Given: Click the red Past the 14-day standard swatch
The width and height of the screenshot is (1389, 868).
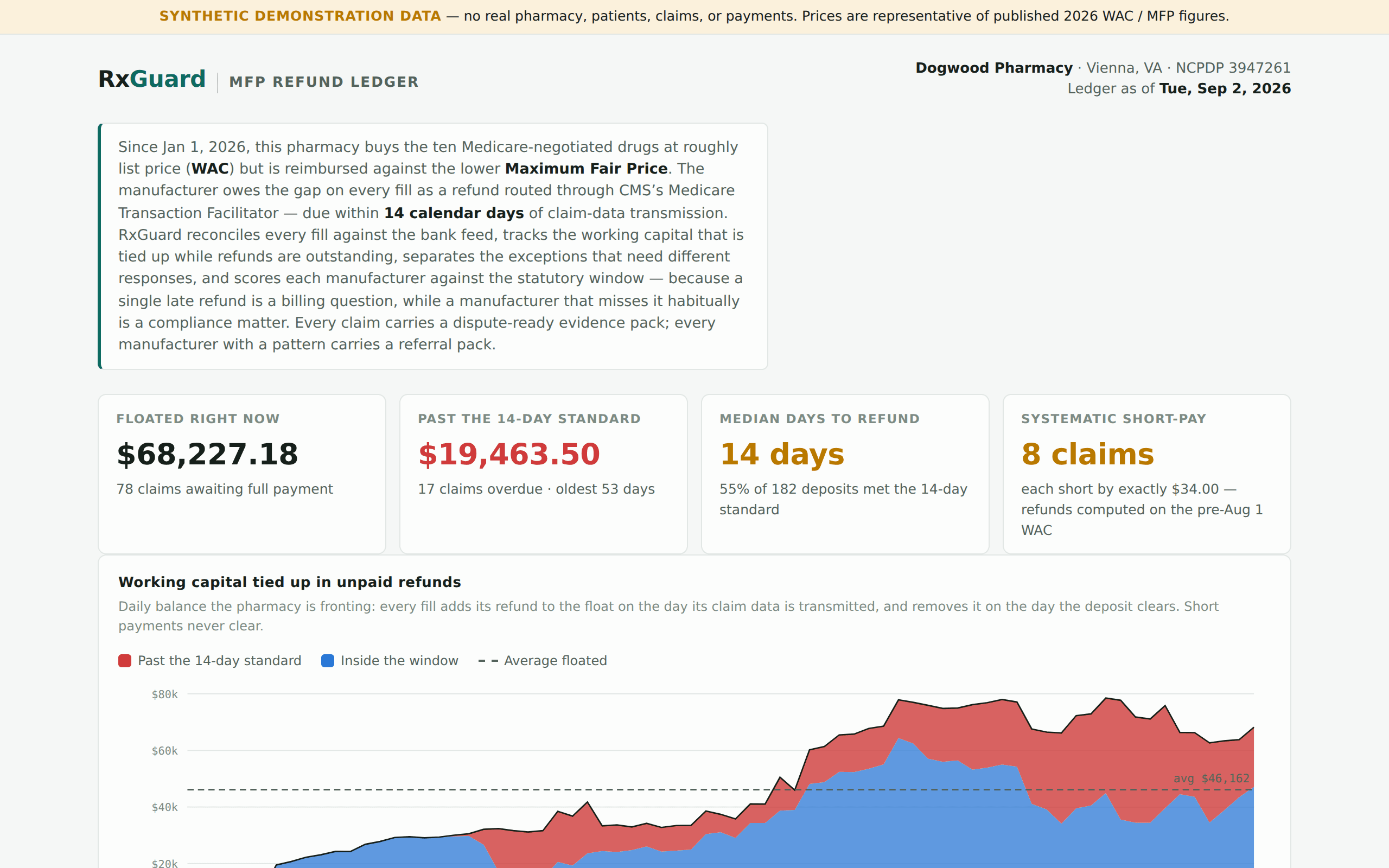Looking at the screenshot, I should 125,661.
